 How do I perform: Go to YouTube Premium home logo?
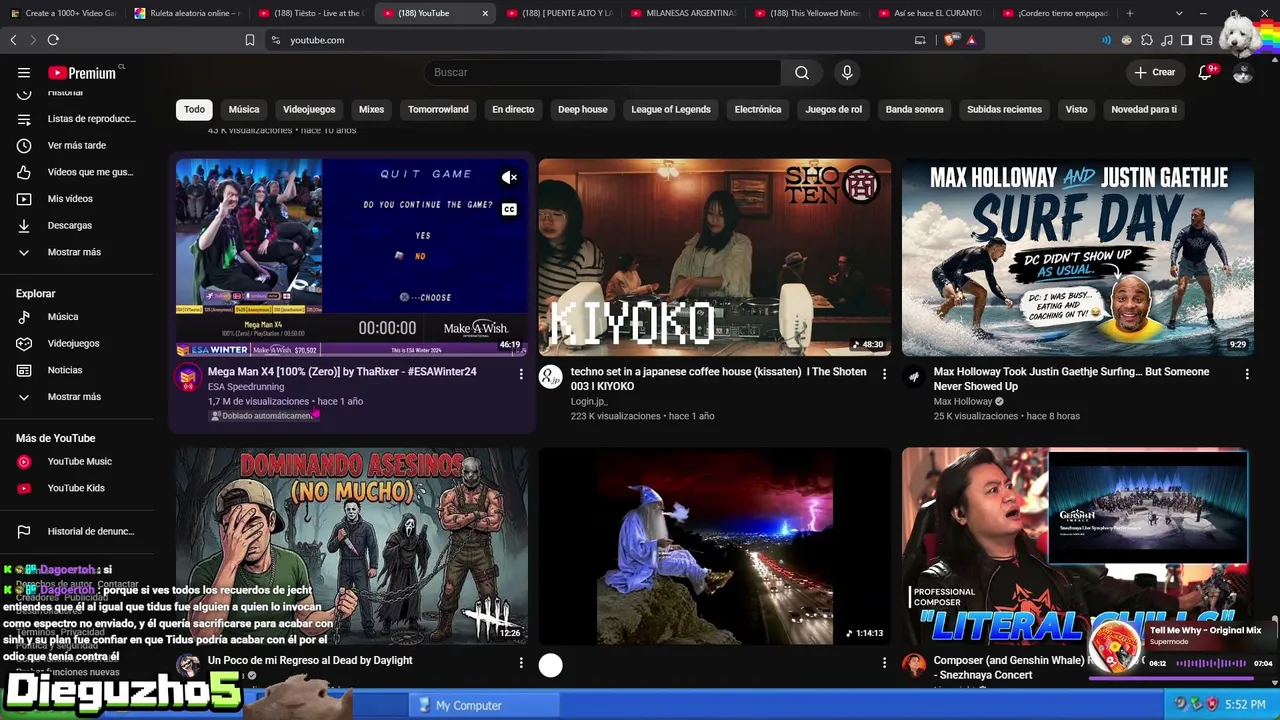[82, 72]
